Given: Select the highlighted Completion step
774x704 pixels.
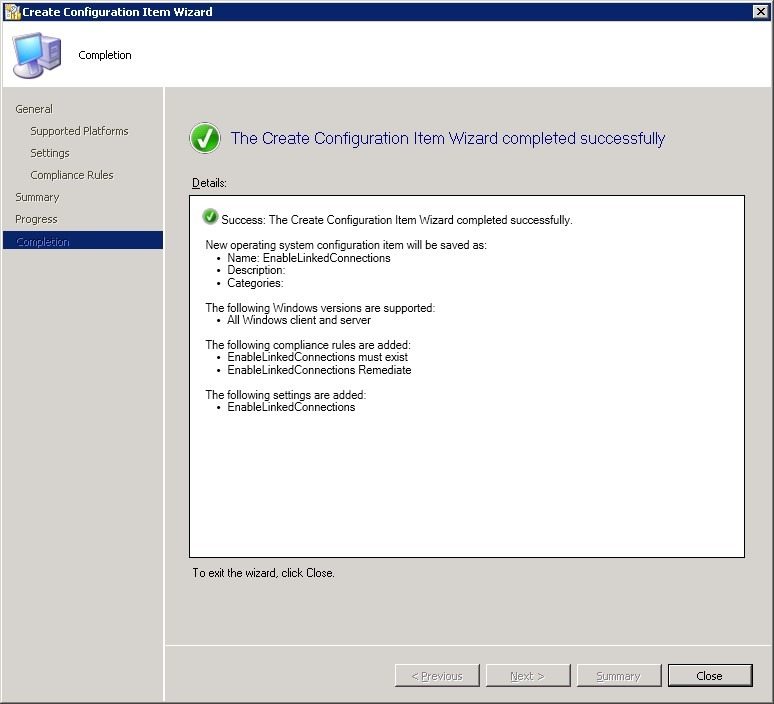Looking at the screenshot, I should tap(82, 240).
